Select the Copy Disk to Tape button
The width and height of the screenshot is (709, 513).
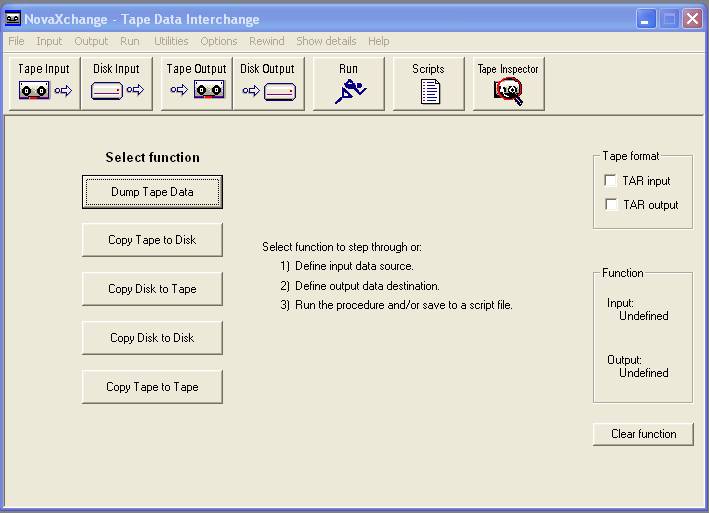[152, 289]
